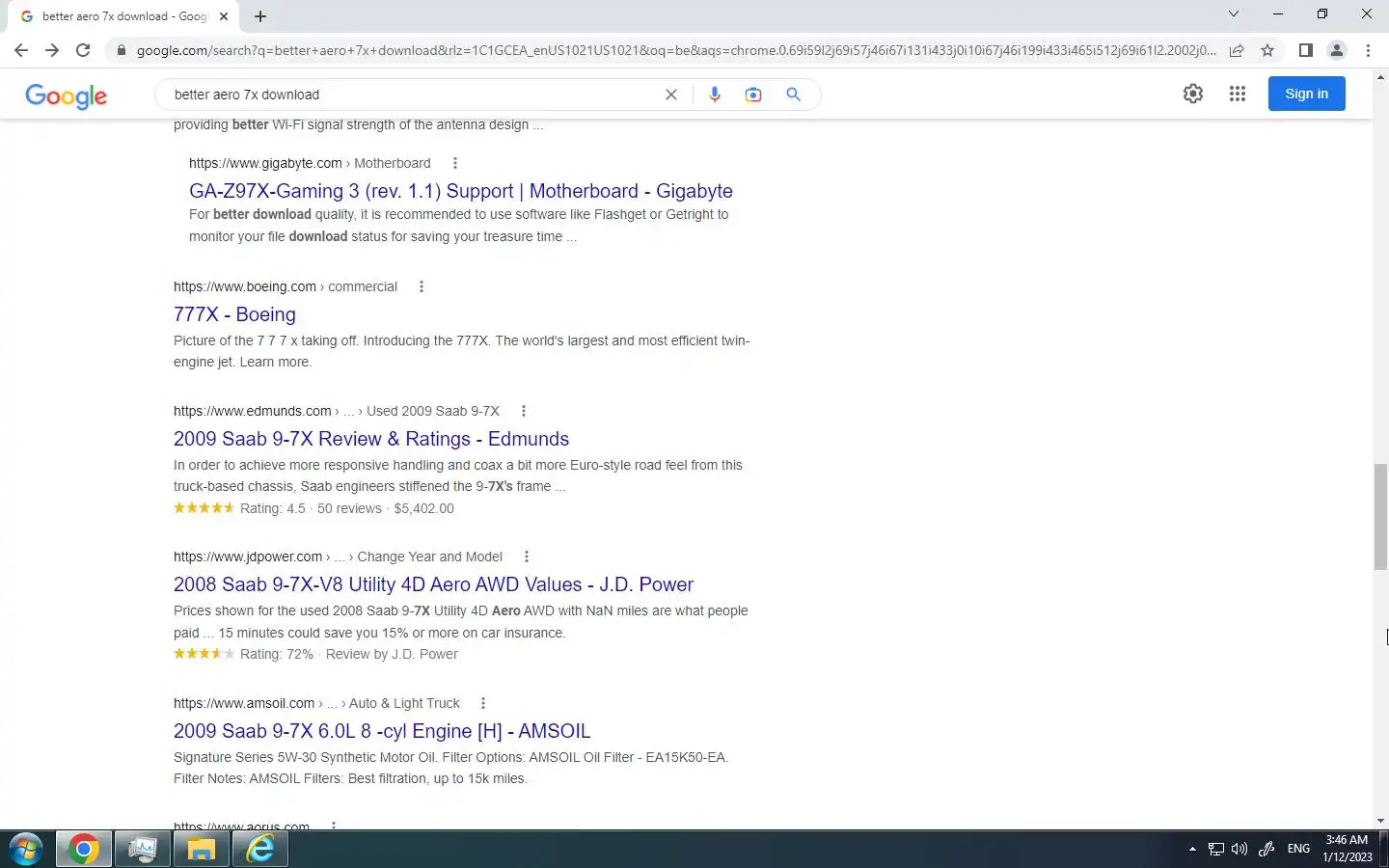Image resolution: width=1389 pixels, height=868 pixels.
Task: Open GA-Z97X-Gaming 3 Gigabyte link
Action: point(461,191)
